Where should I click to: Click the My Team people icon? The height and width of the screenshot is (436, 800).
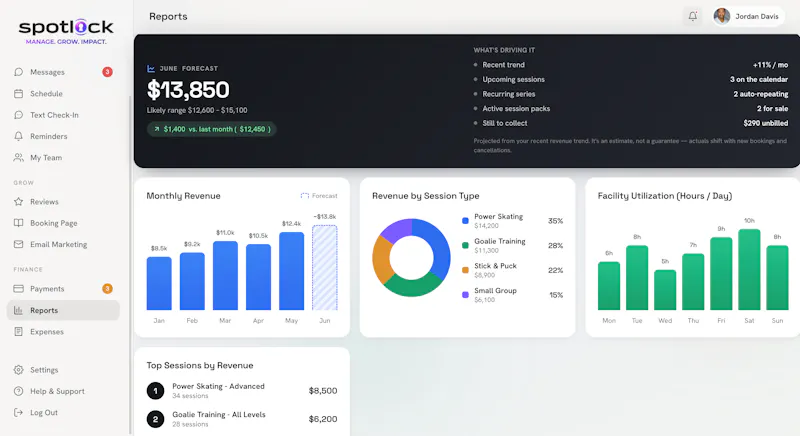click(18, 158)
